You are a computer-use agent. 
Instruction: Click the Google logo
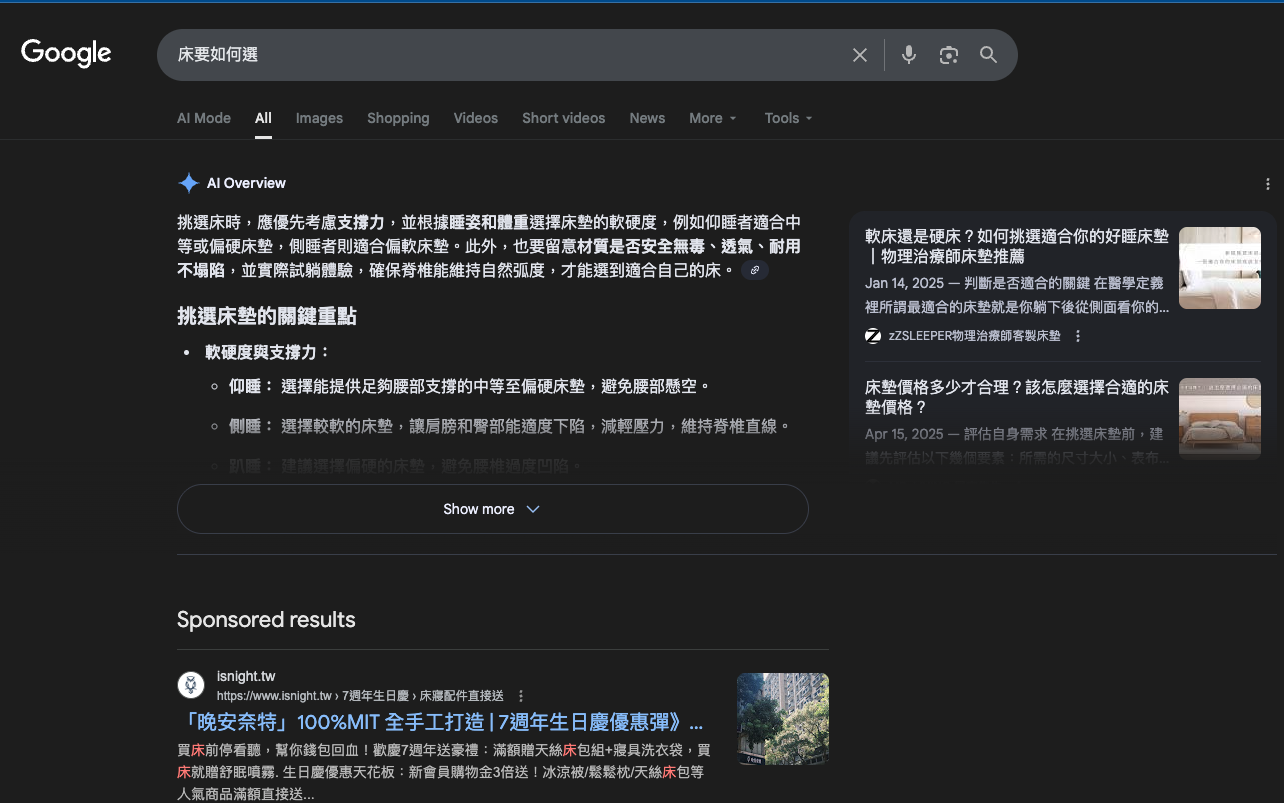[x=66, y=54]
